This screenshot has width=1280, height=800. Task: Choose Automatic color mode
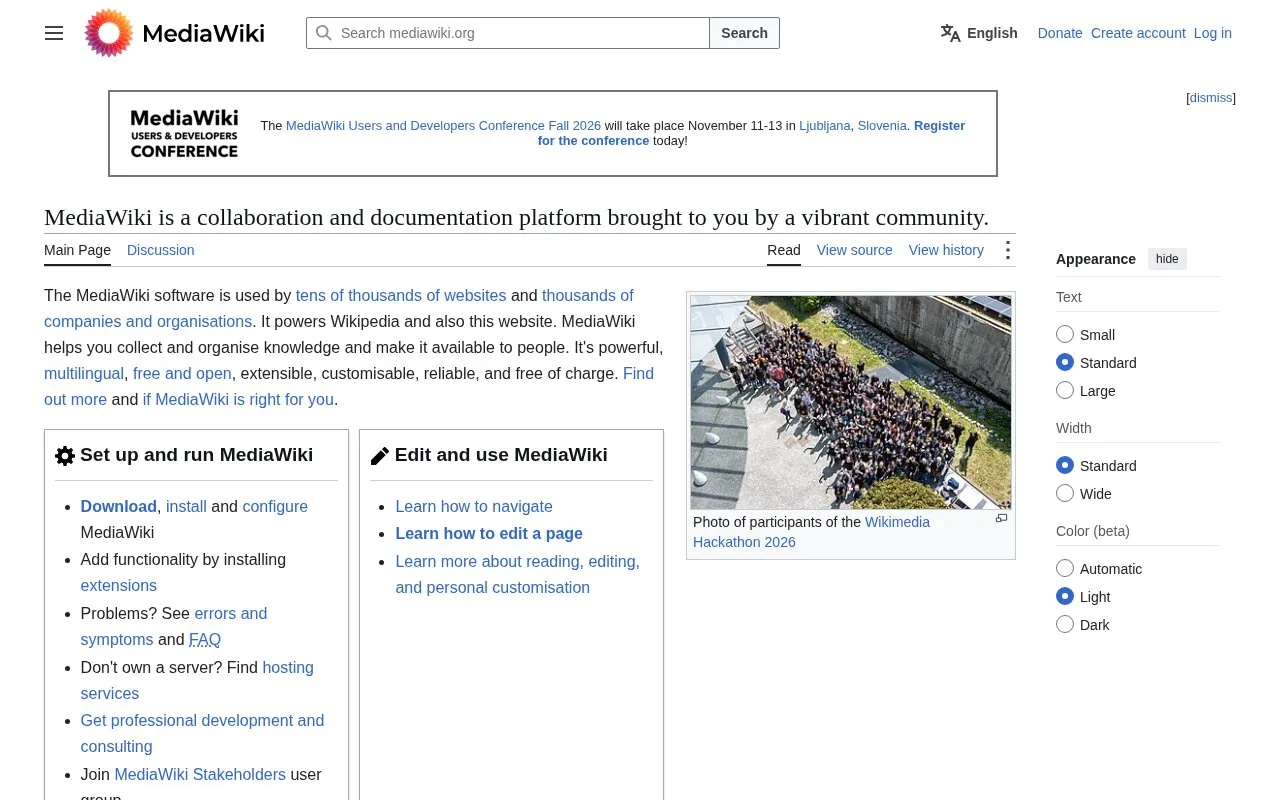[1065, 568]
